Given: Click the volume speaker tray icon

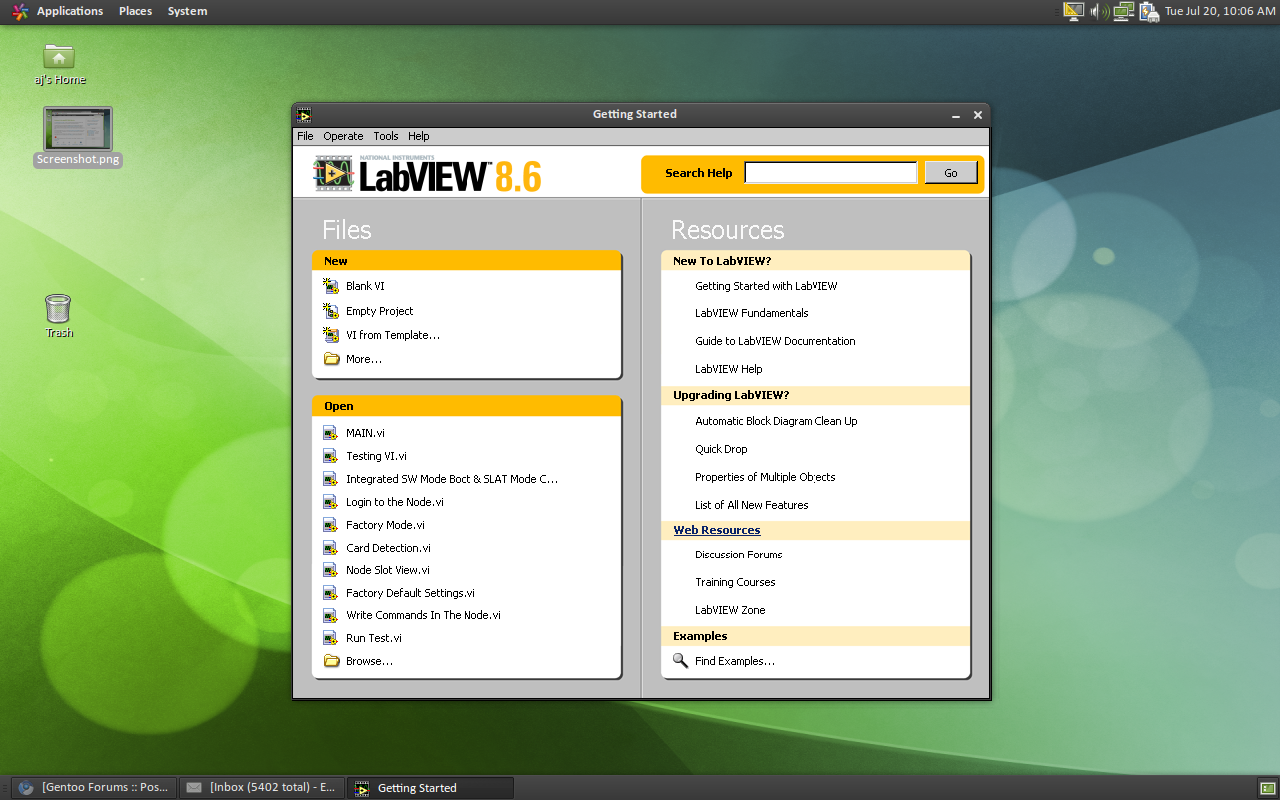Looking at the screenshot, I should pos(1098,12).
